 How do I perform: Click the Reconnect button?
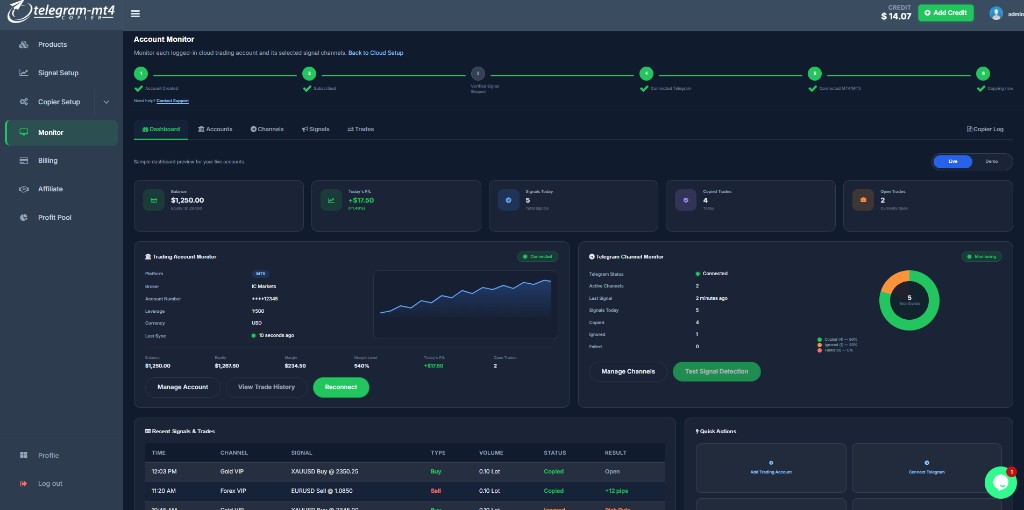pos(341,387)
